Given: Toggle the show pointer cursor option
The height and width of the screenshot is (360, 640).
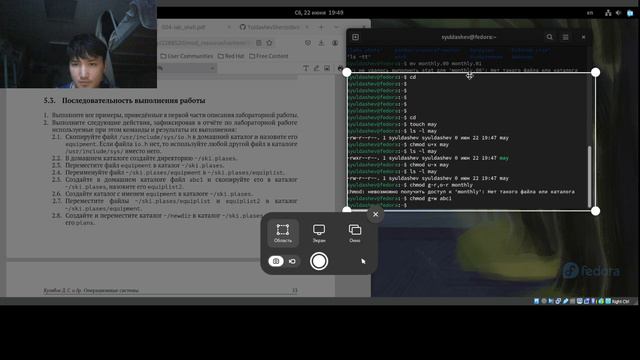Looking at the screenshot, I should click(363, 261).
